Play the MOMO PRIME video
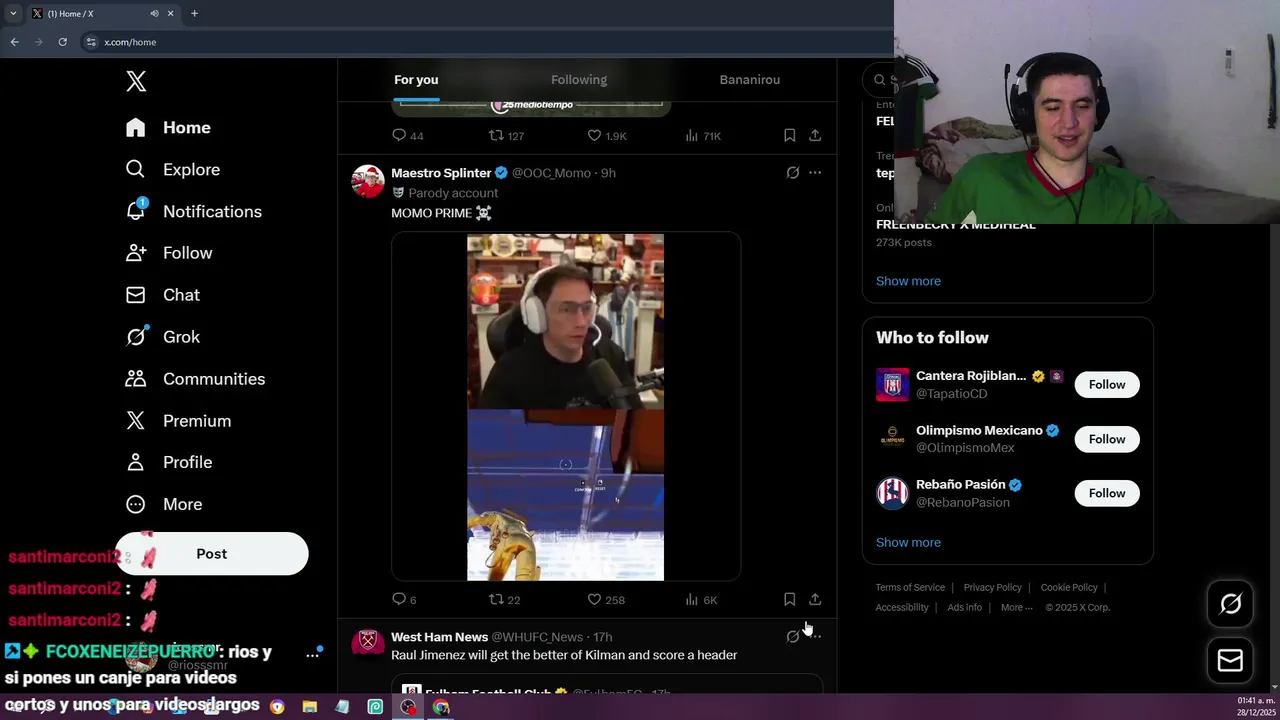 pos(565,407)
